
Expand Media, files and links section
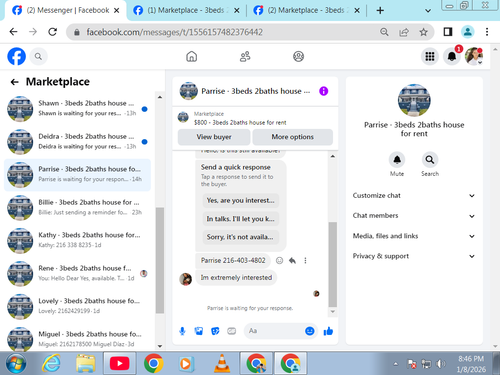(413, 236)
